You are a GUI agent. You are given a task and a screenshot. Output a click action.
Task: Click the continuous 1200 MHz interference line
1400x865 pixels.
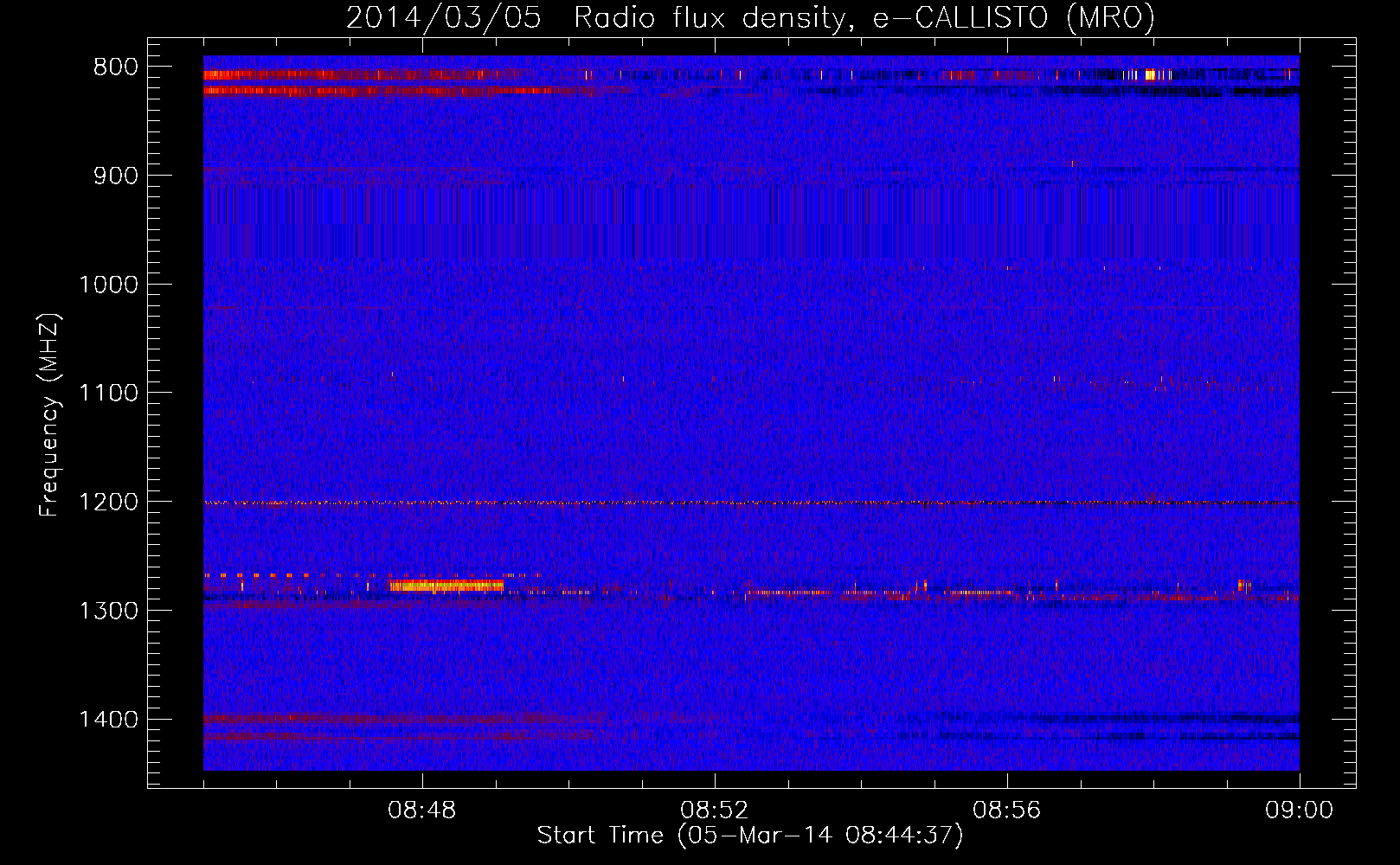(x=751, y=503)
